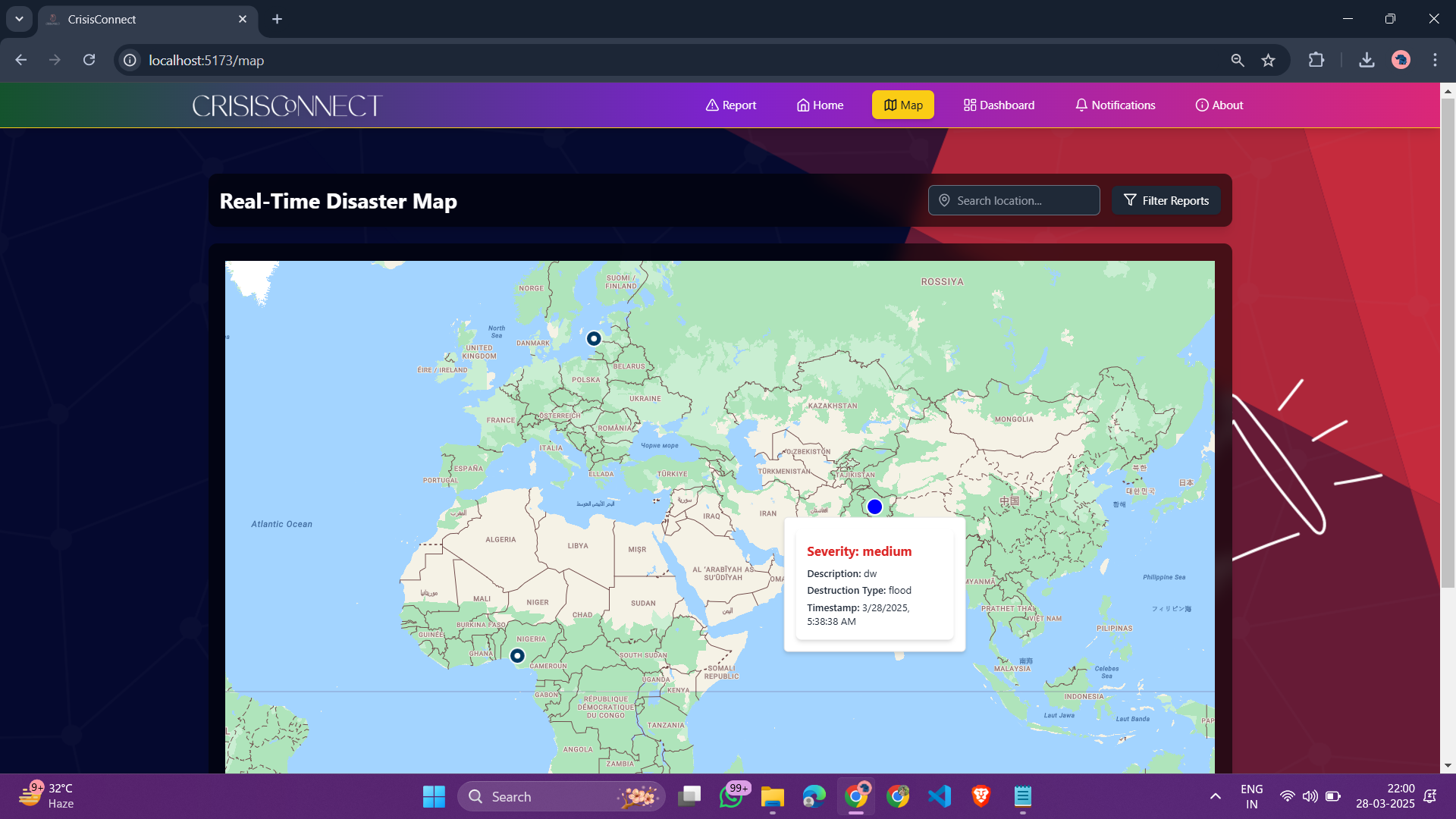This screenshot has width=1456, height=819.
Task: Reload the page
Action: (89, 61)
